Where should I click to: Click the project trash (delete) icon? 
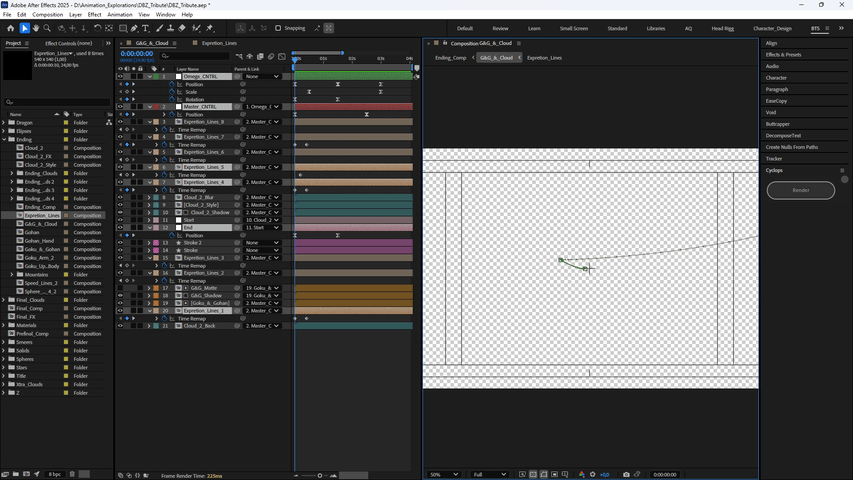click(72, 475)
